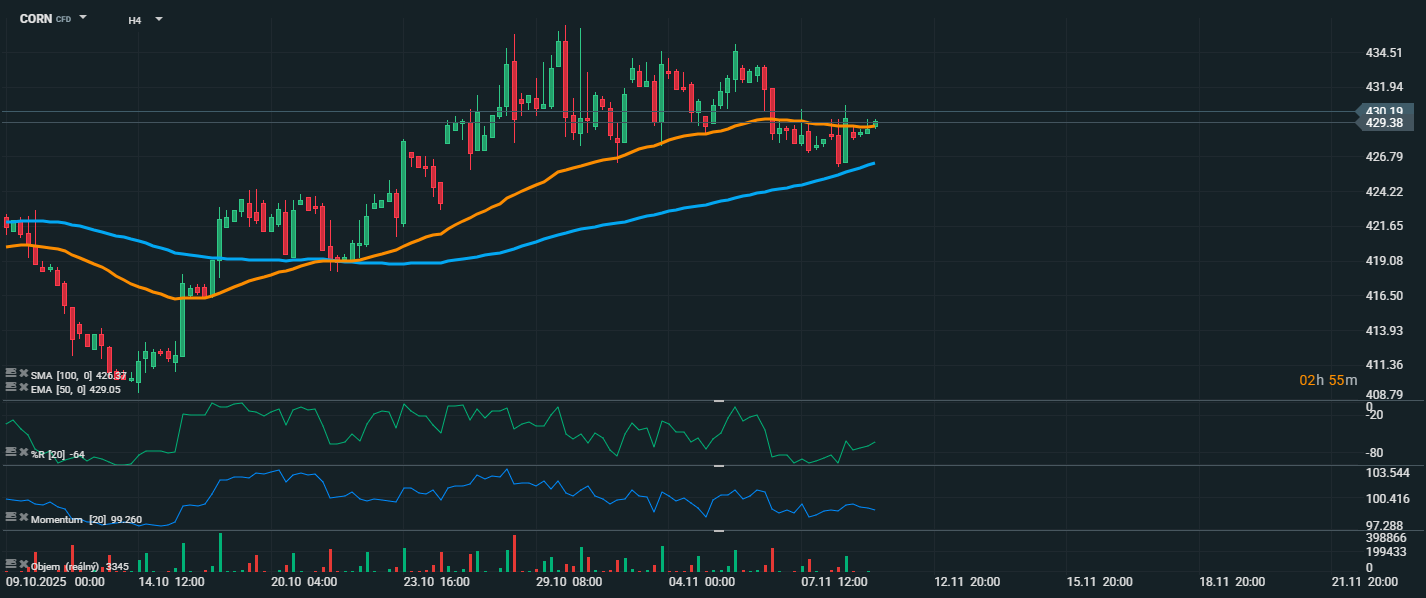Expand the H4 timeframe dropdown arrow
1426x598 pixels.
(x=159, y=19)
